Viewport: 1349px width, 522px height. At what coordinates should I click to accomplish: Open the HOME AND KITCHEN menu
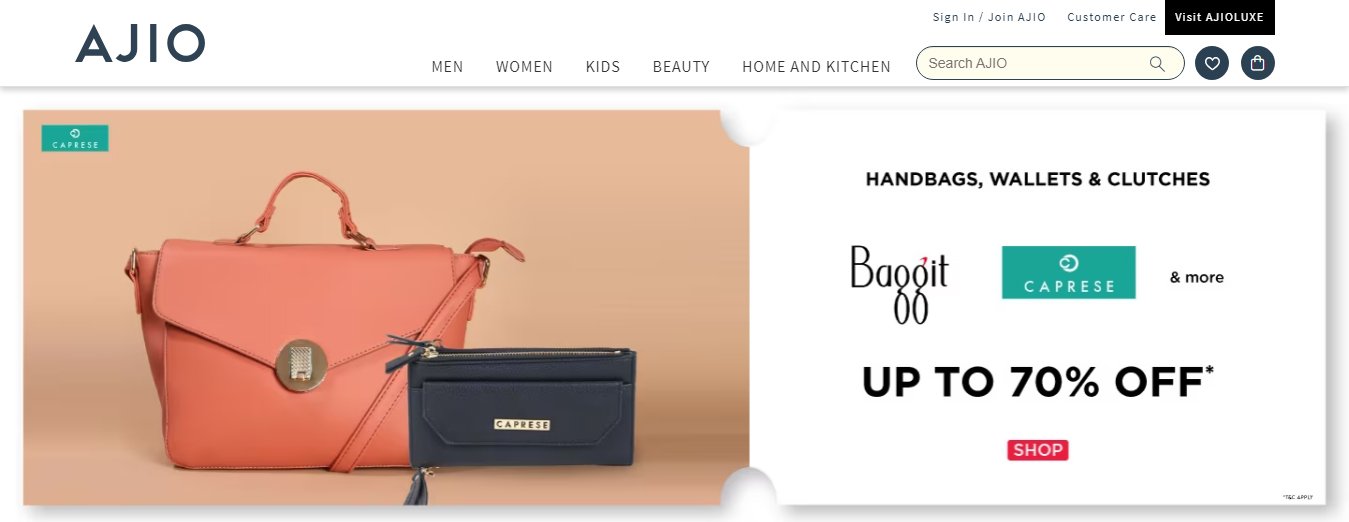[x=816, y=67]
